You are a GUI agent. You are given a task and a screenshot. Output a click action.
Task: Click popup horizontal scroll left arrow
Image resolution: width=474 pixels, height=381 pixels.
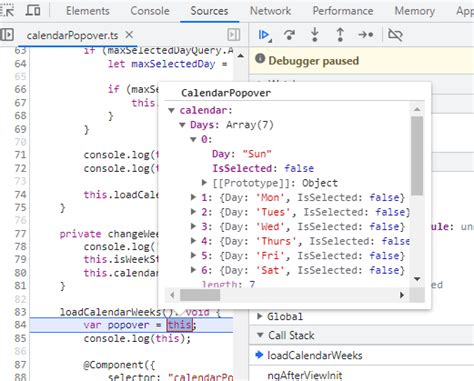tap(172, 295)
